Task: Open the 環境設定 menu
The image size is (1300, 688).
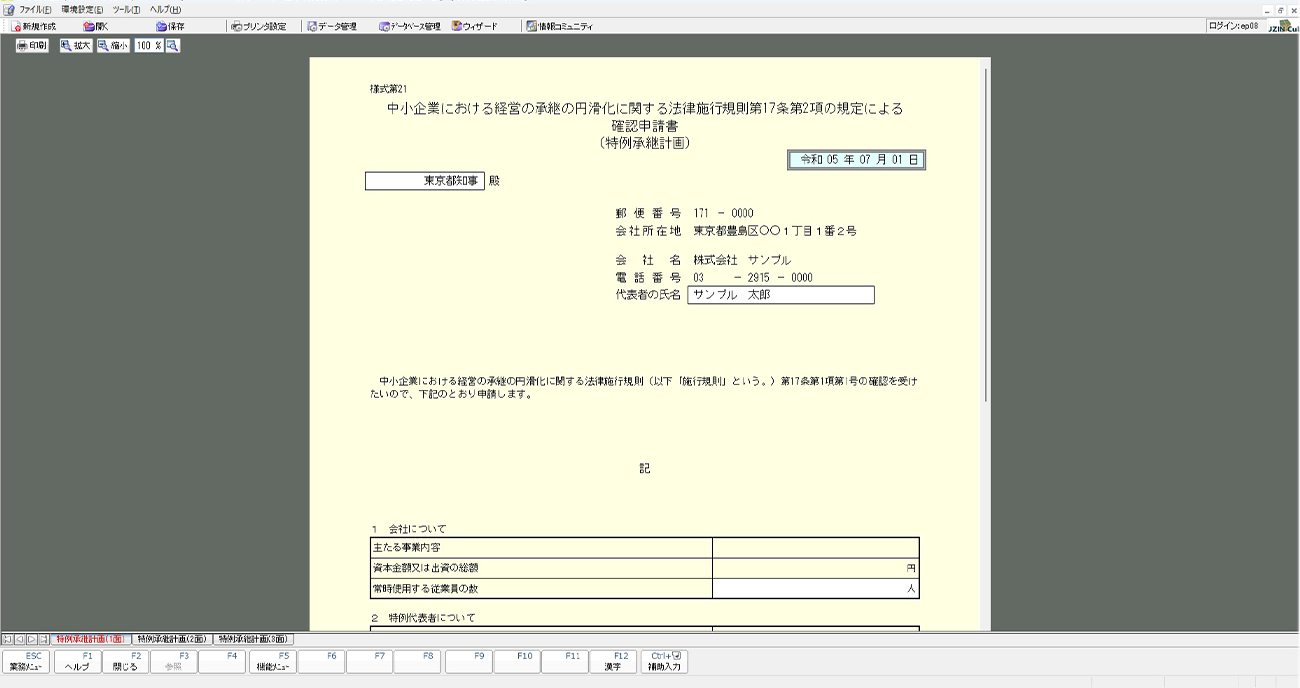Action: pos(82,9)
